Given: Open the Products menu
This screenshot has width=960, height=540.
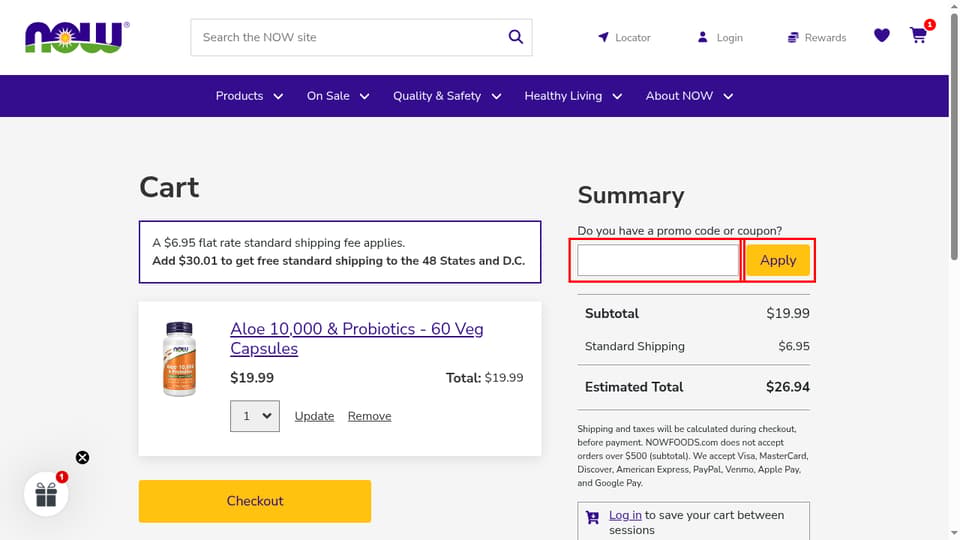Looking at the screenshot, I should tap(249, 96).
